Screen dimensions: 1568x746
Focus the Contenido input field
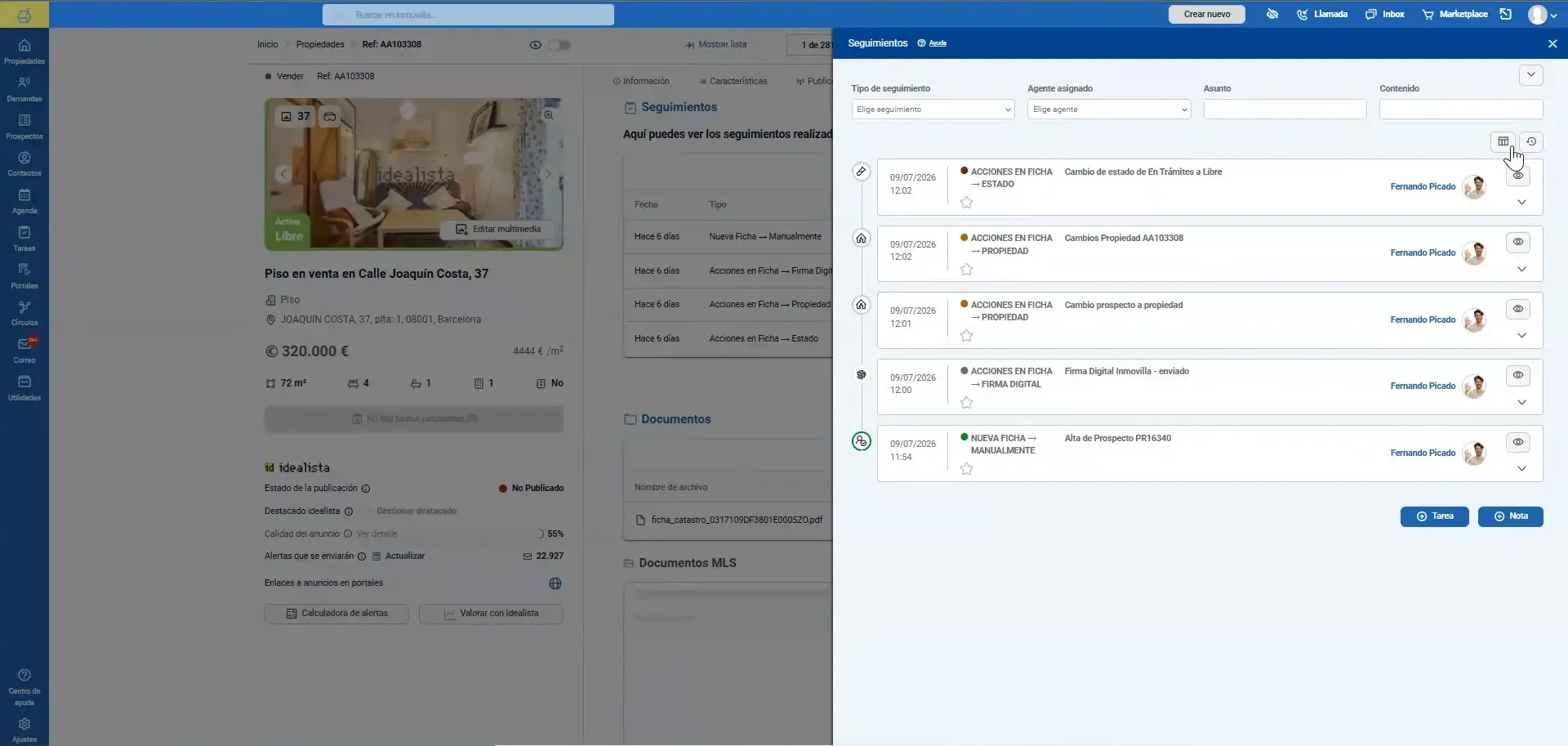coord(1461,109)
